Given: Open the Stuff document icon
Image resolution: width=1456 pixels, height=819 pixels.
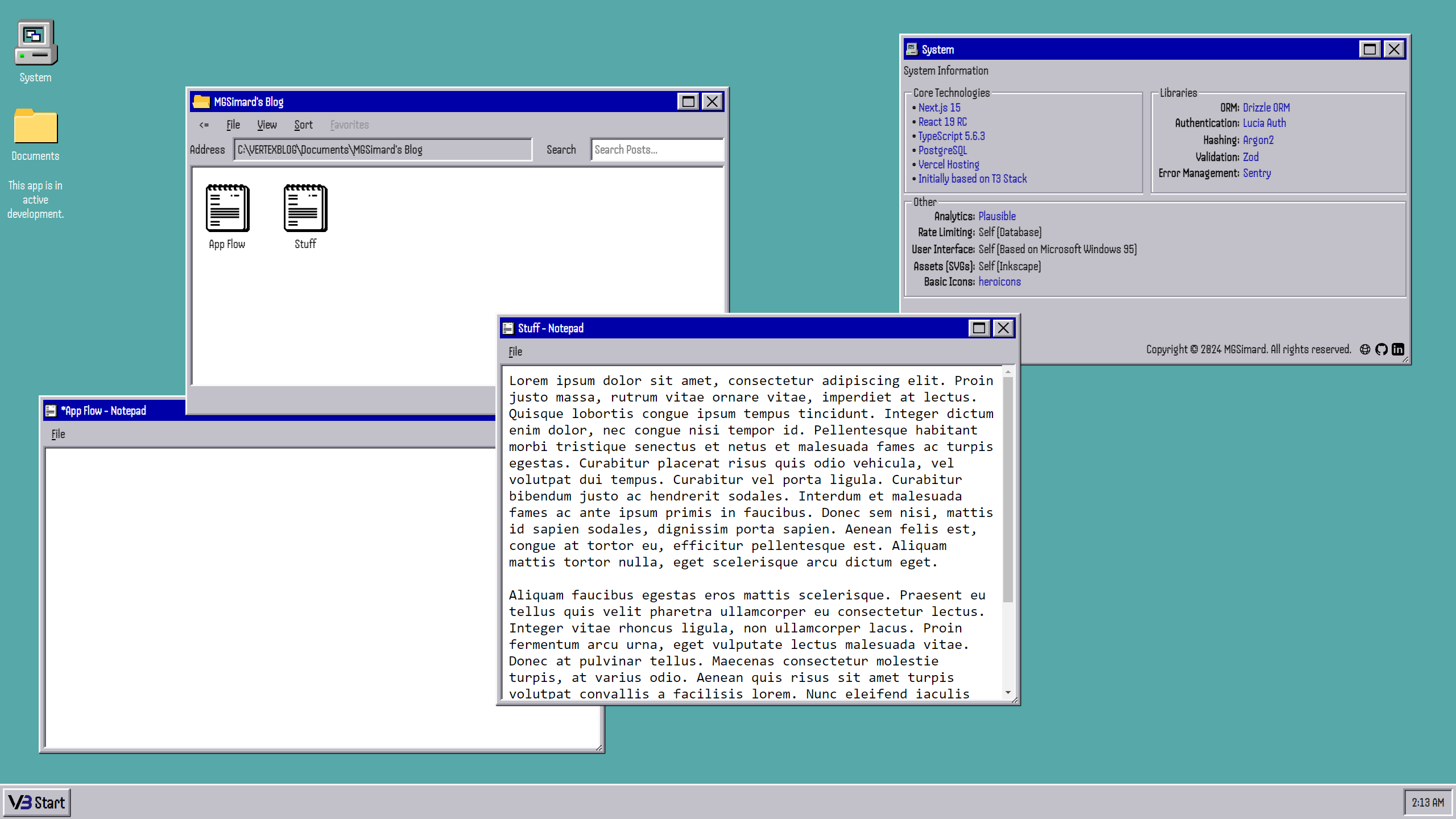Looking at the screenshot, I should click(305, 209).
